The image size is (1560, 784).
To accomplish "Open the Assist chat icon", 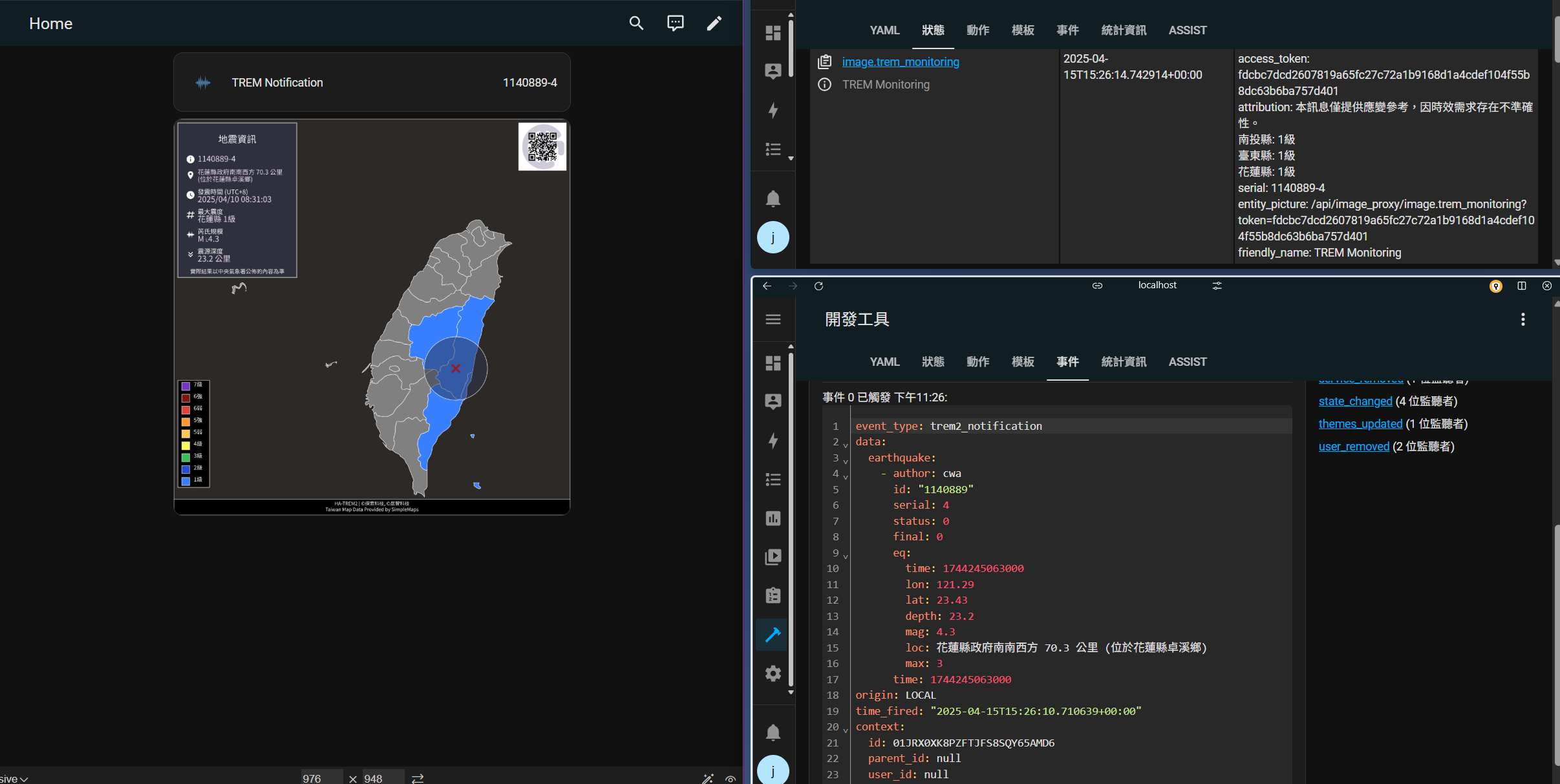I will pyautogui.click(x=675, y=23).
